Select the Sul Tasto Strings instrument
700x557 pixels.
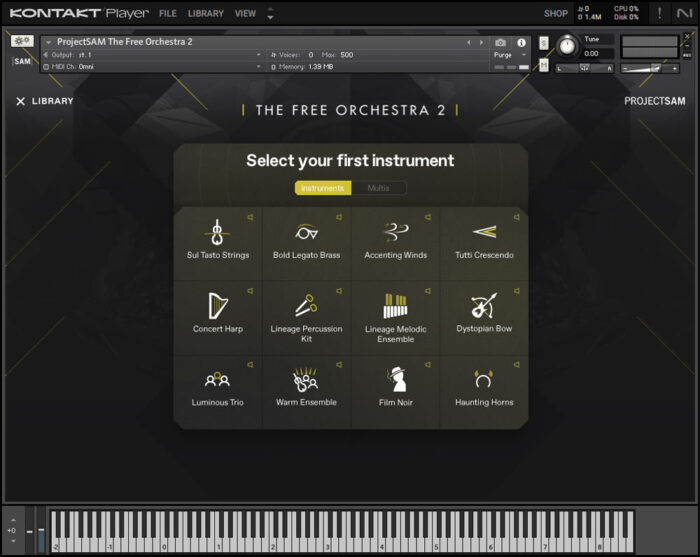[218, 243]
